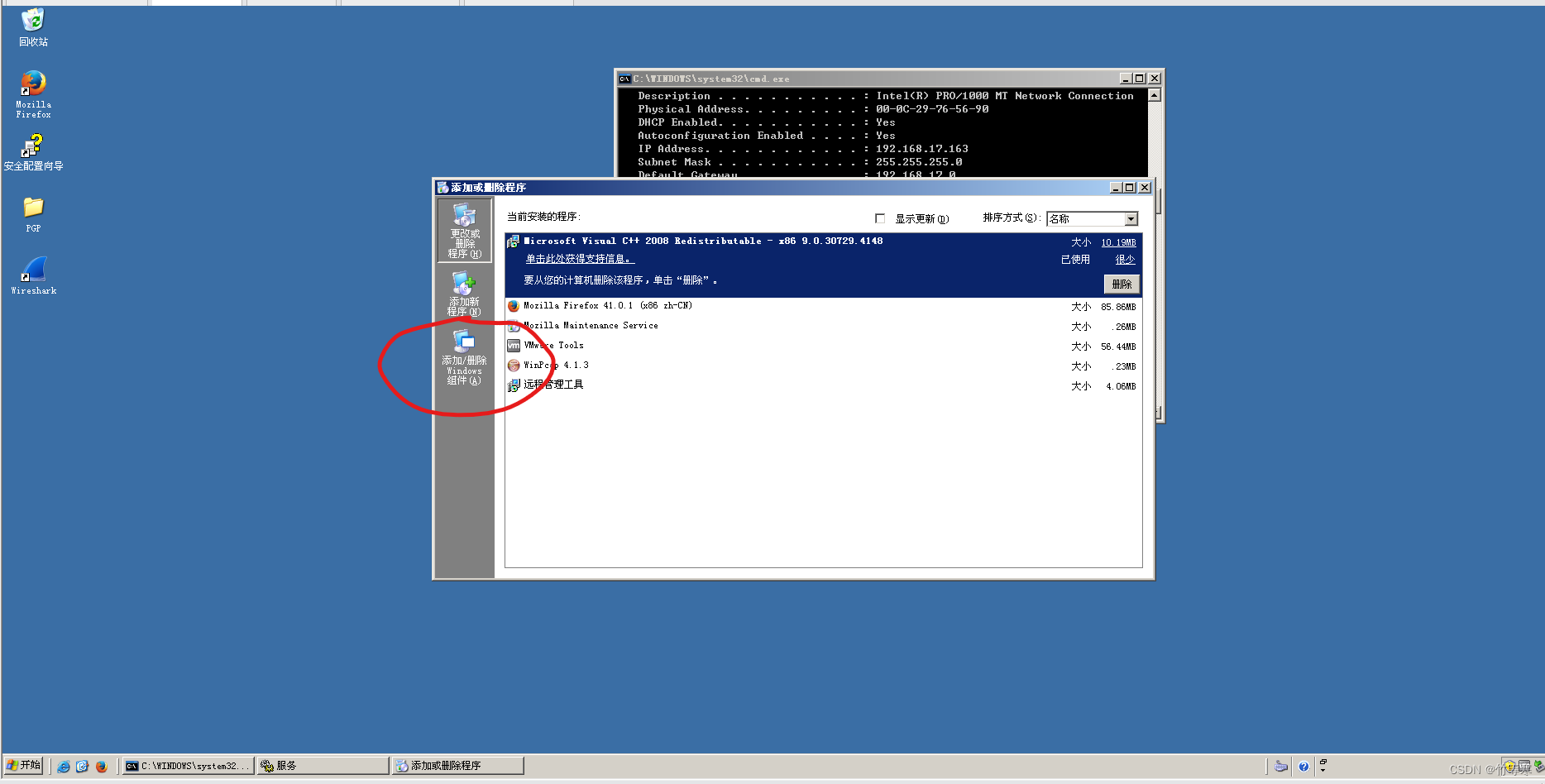Viewport: 1545px width, 784px height.
Task: Click the 56.44MB size value for VMware Tools
Action: (1118, 347)
